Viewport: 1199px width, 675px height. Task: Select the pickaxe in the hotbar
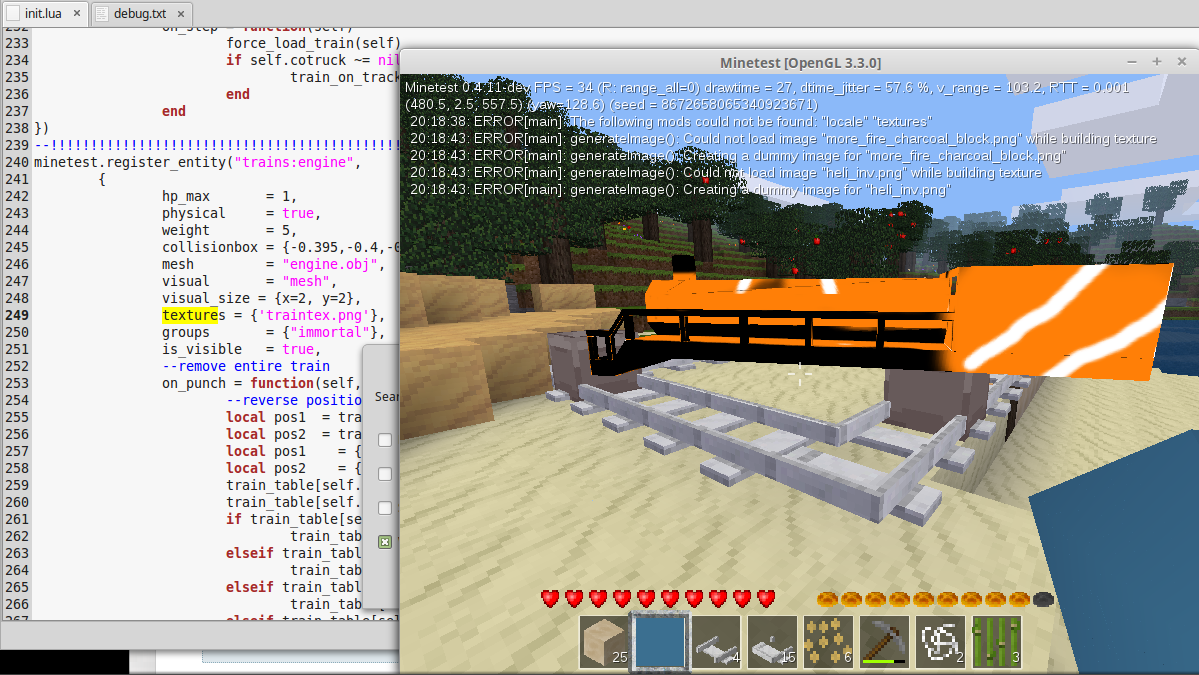click(x=882, y=640)
